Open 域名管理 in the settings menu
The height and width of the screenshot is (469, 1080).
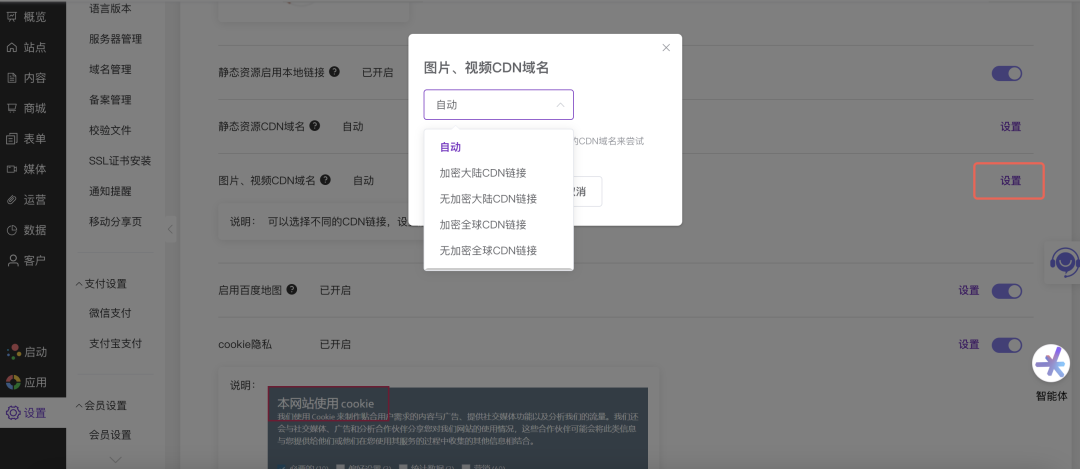[110, 70]
